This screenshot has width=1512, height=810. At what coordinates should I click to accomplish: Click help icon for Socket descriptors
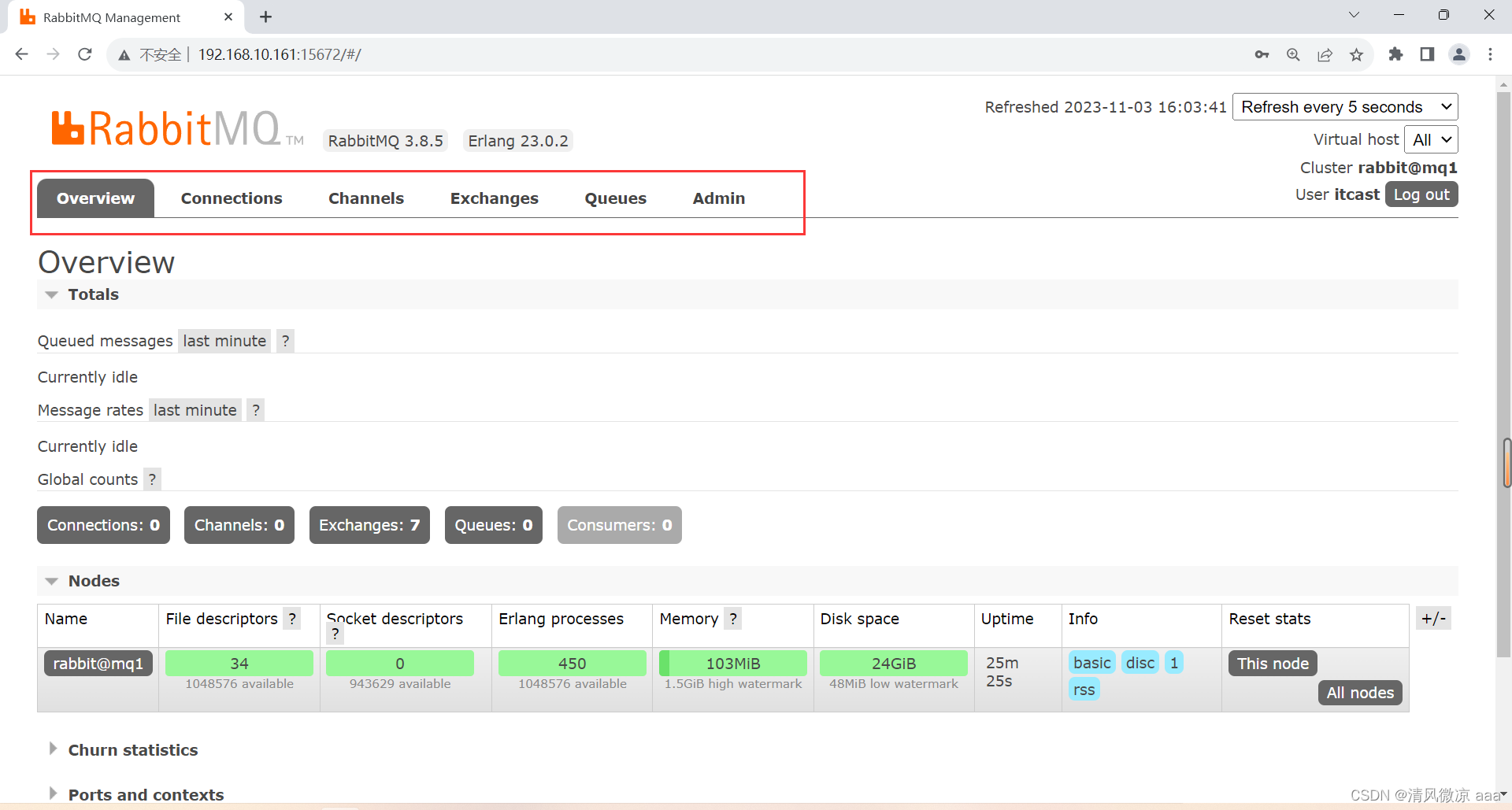(x=335, y=634)
